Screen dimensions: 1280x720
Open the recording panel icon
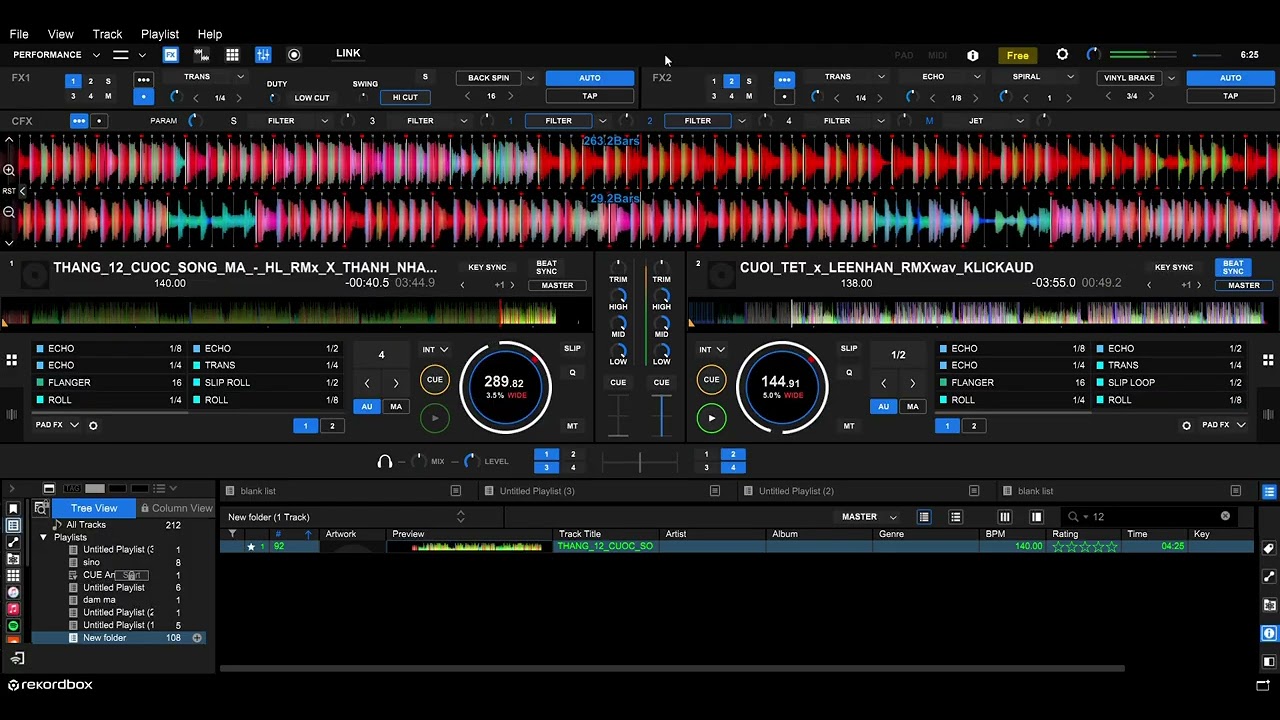coord(294,55)
